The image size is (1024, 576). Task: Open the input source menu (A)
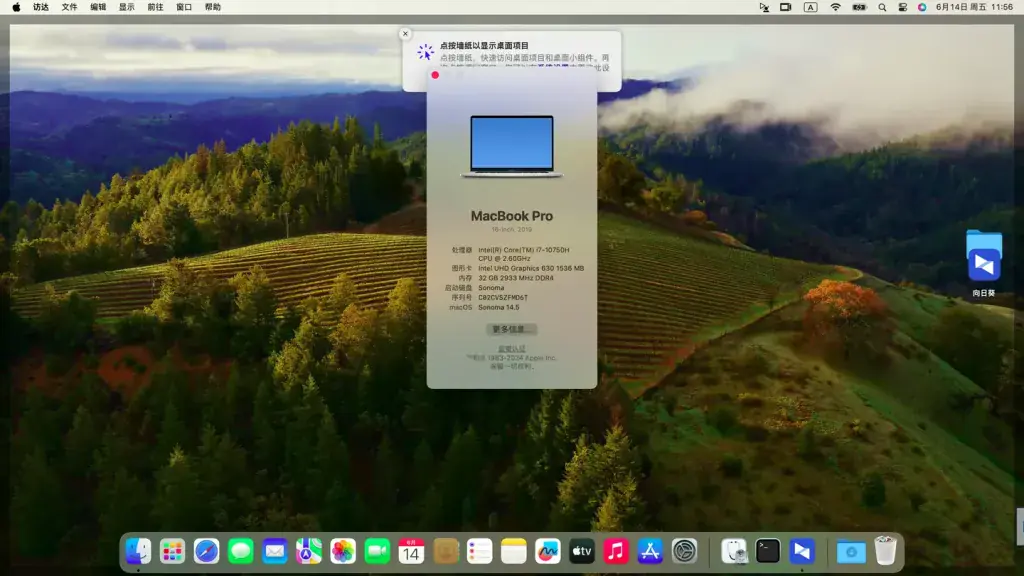tap(810, 7)
